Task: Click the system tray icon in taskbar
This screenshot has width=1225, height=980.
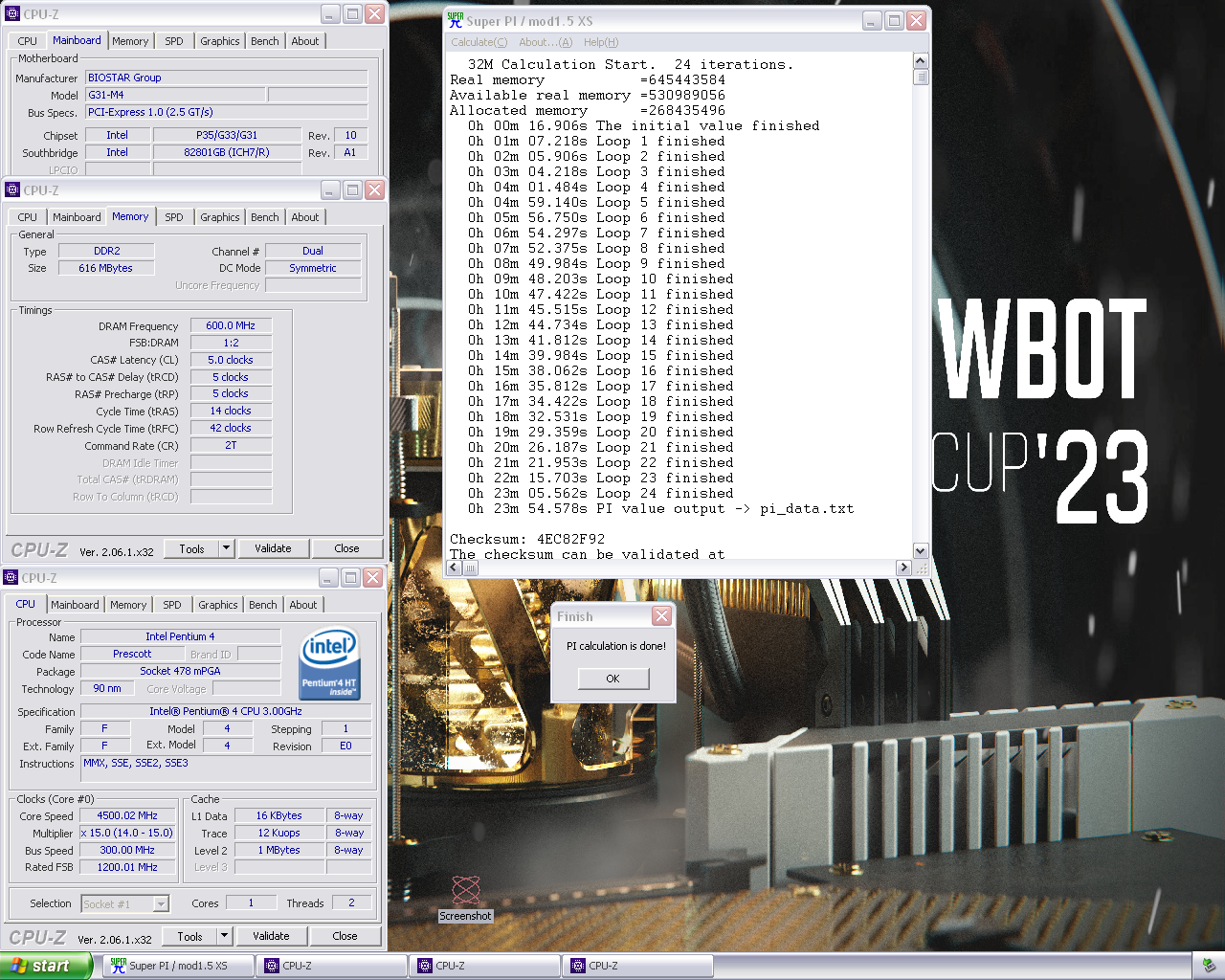Action: point(1208,966)
